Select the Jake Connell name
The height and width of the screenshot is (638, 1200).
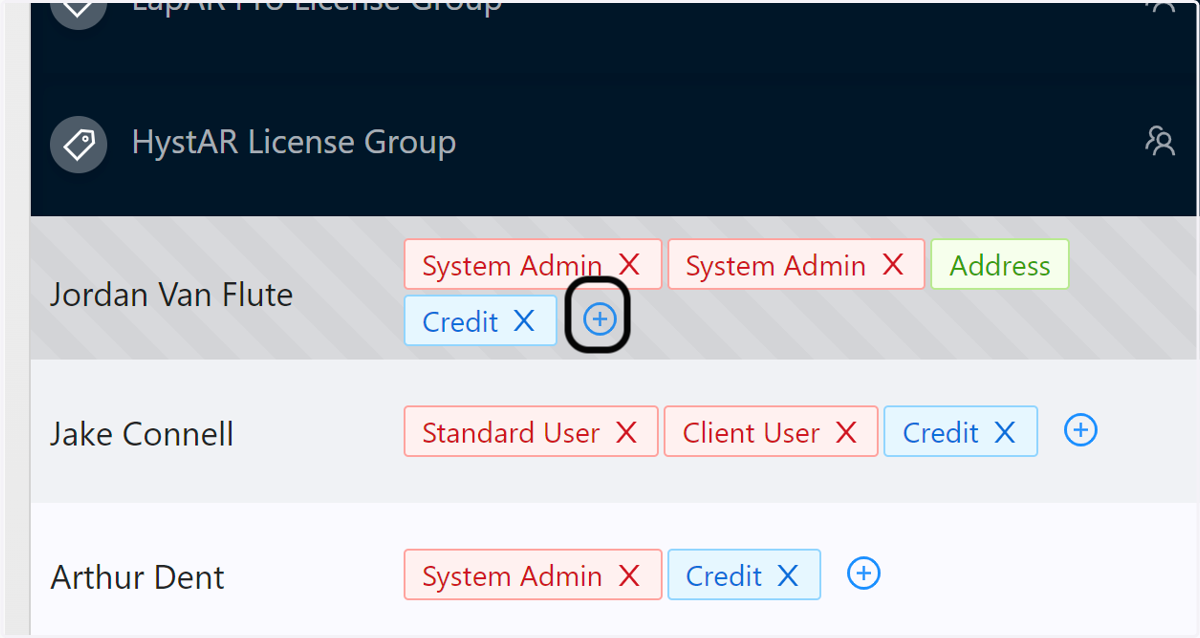tap(142, 435)
